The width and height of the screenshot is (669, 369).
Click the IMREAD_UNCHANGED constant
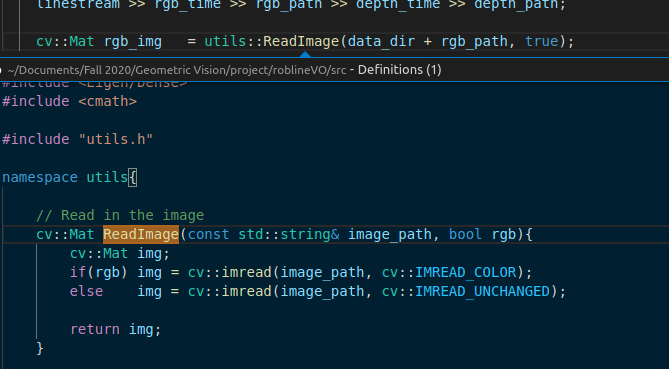(483, 291)
